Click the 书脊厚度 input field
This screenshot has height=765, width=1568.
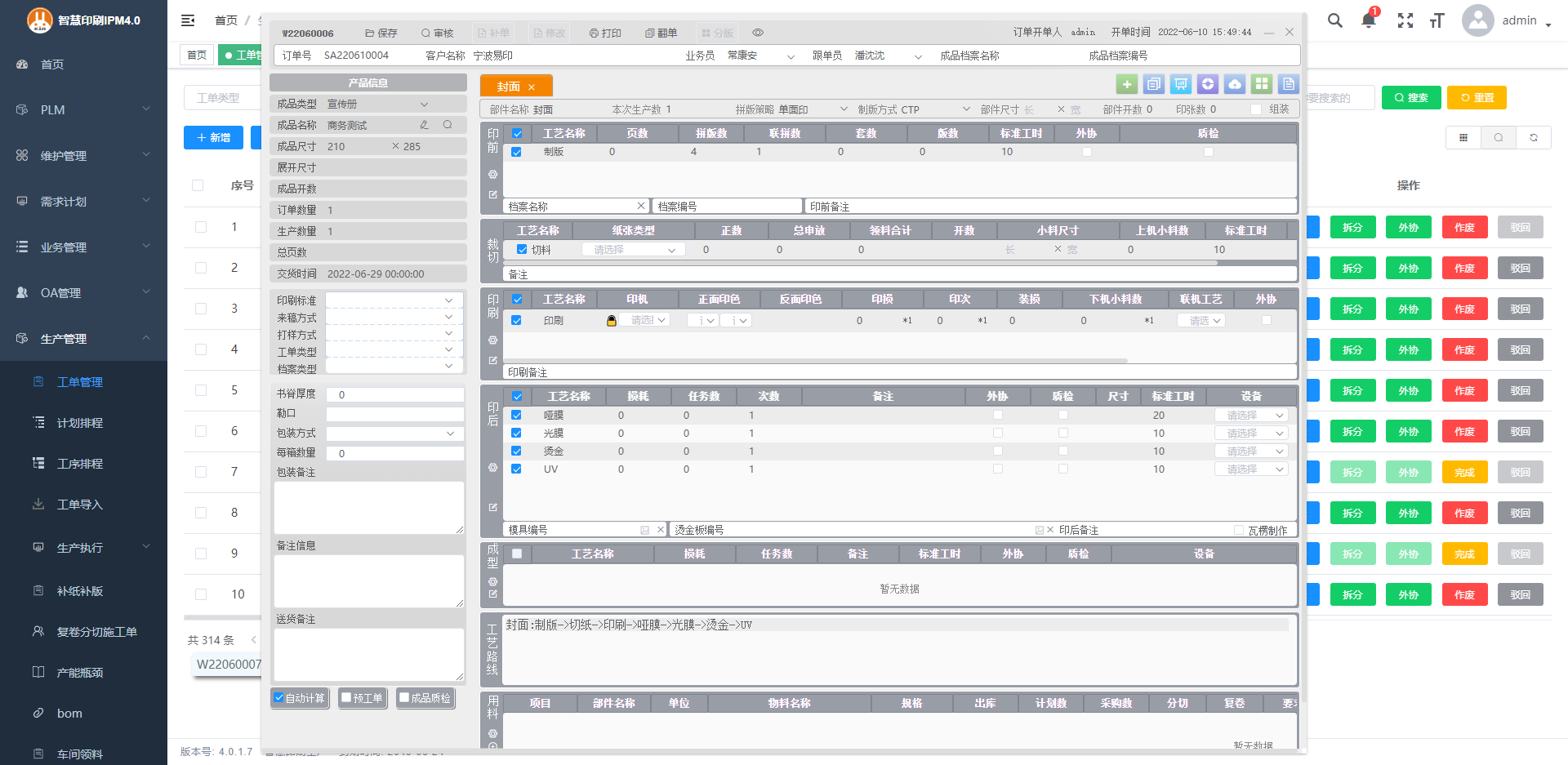point(394,394)
